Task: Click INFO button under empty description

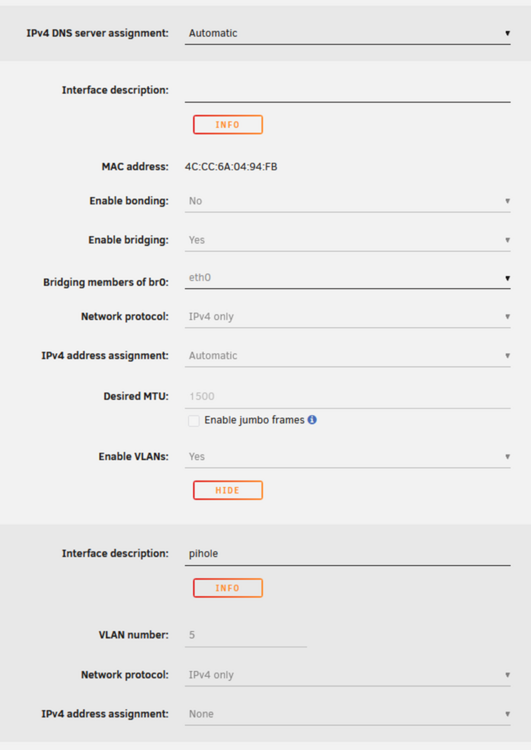Action: pos(228,125)
